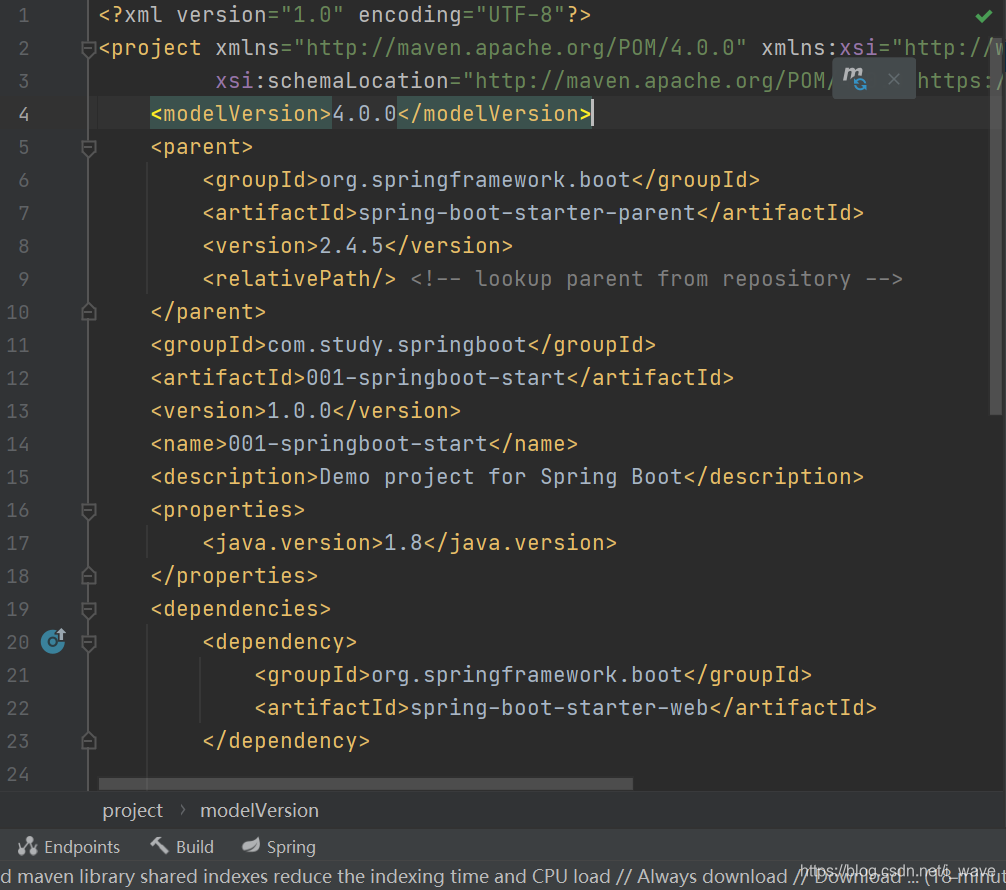Screen dimensions: 1006x890
Task: Click line number 13 in the gutter
Action: click(x=18, y=411)
